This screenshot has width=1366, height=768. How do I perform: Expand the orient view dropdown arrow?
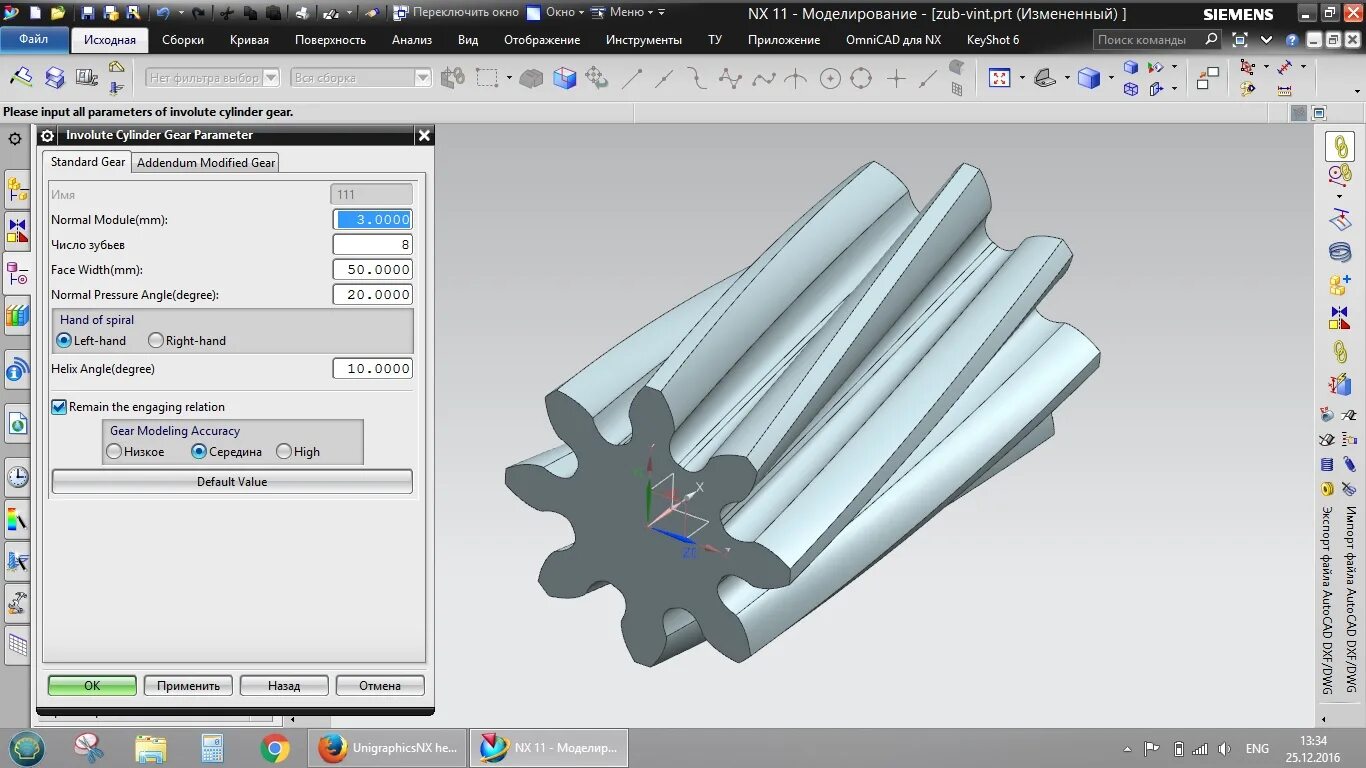pos(1066,78)
